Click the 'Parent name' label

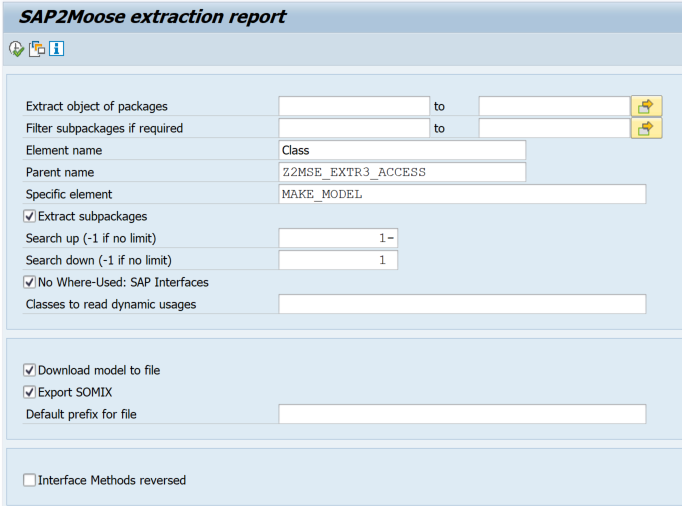(x=60, y=172)
